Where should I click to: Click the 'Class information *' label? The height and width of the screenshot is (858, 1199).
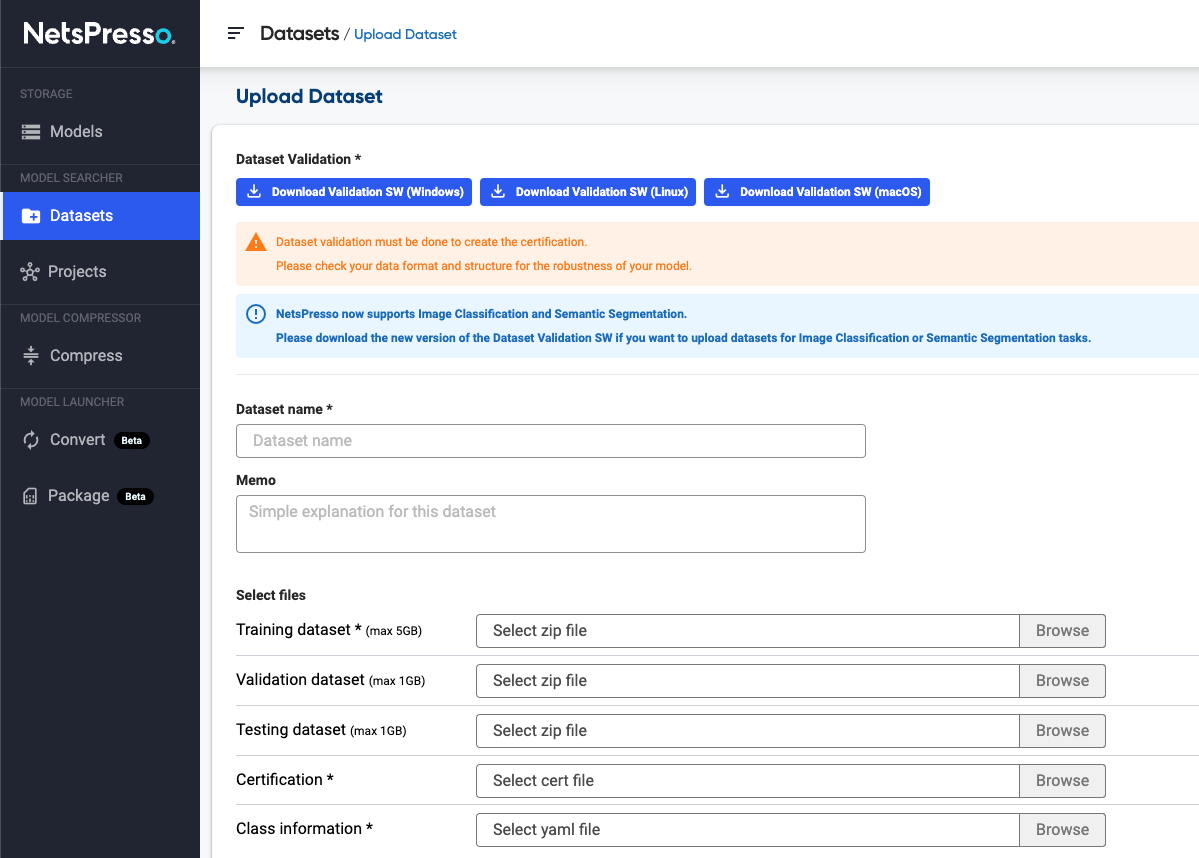click(x=304, y=829)
